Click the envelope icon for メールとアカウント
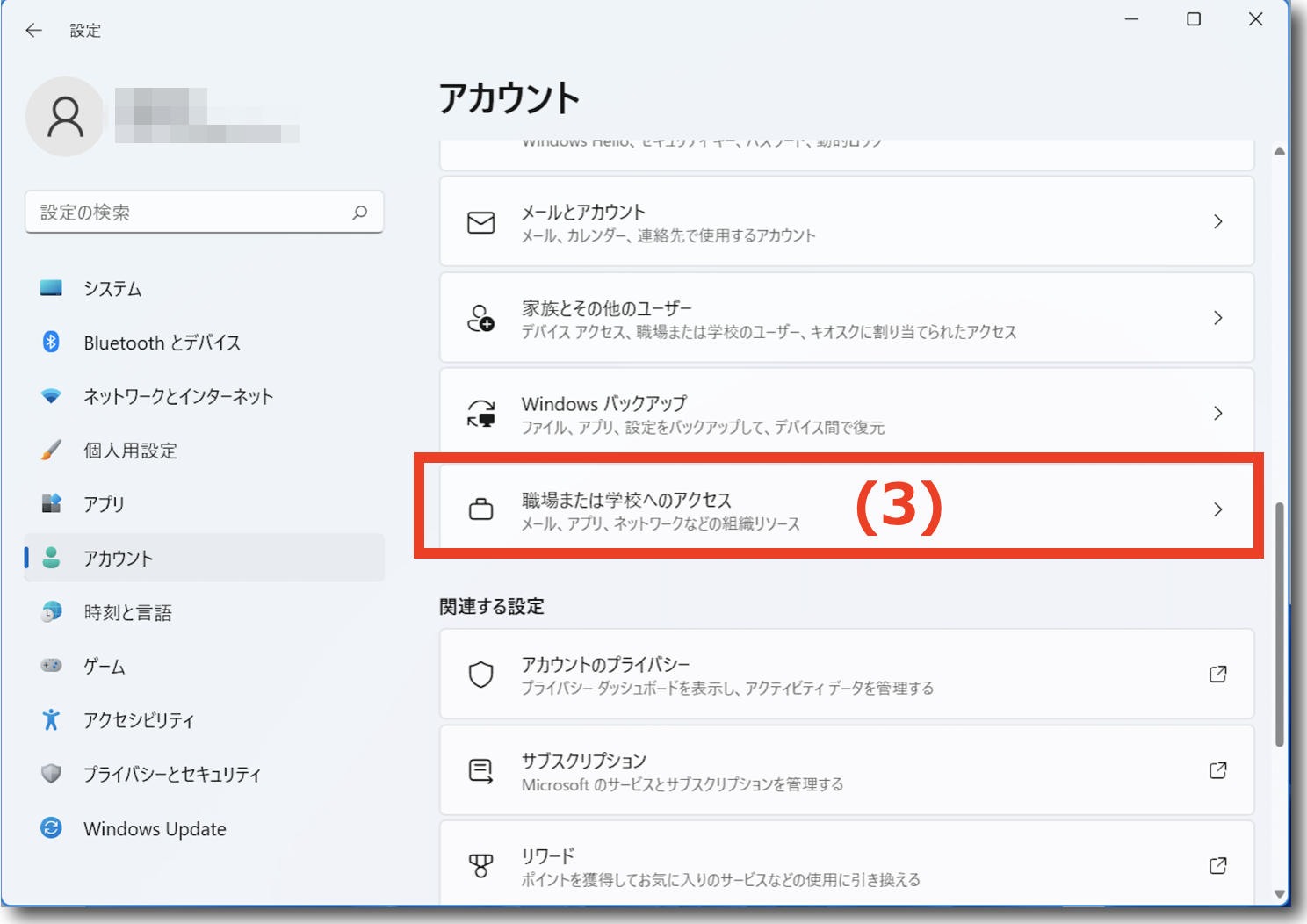This screenshot has width=1307, height=924. [480, 222]
